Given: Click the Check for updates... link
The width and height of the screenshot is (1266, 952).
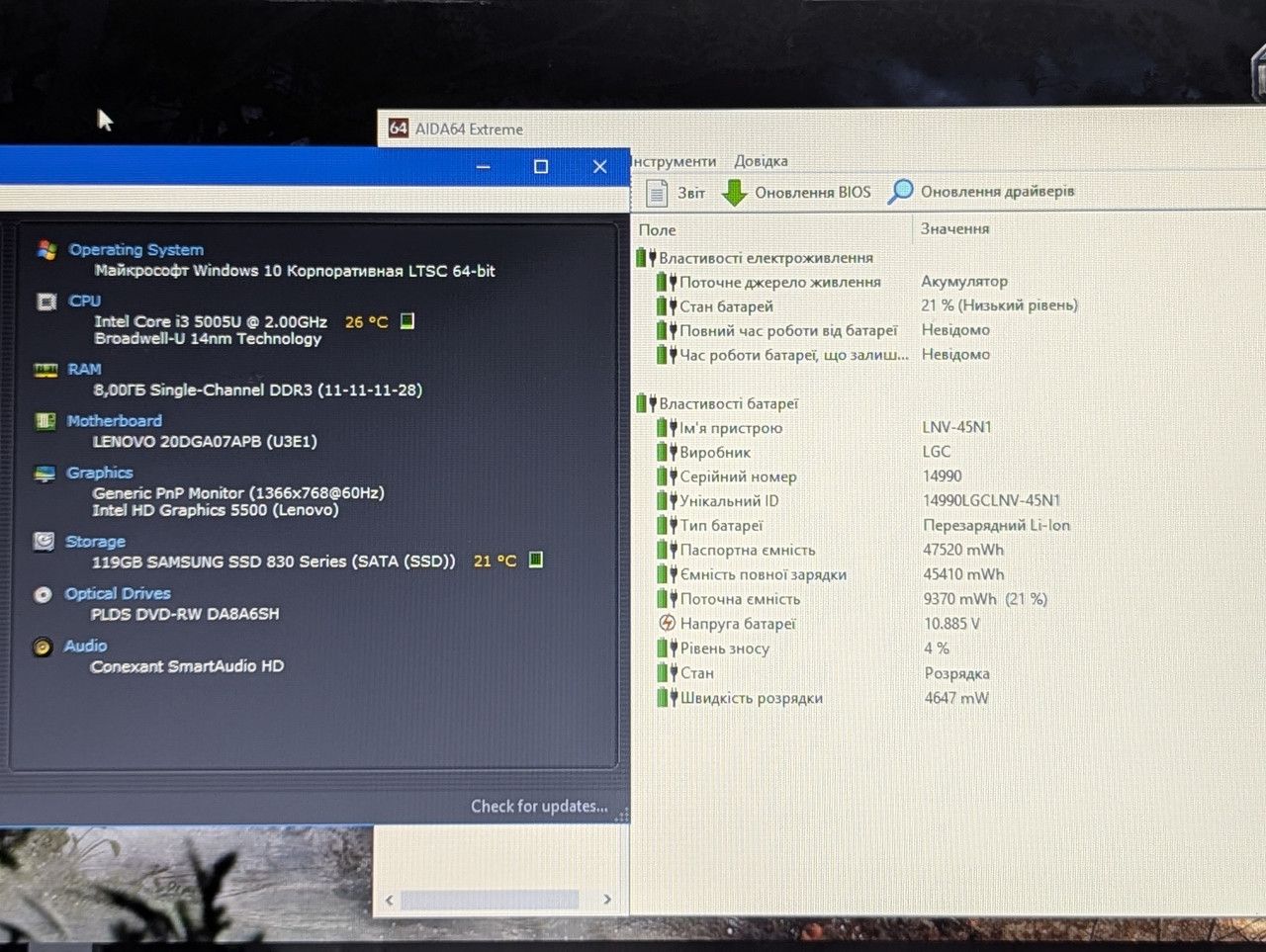Looking at the screenshot, I should pyautogui.click(x=539, y=806).
